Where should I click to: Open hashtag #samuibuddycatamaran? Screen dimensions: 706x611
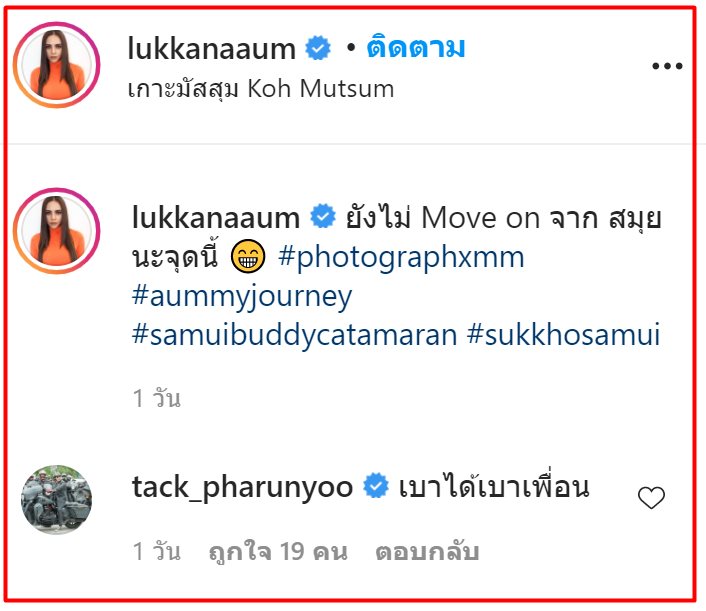[x=295, y=335]
